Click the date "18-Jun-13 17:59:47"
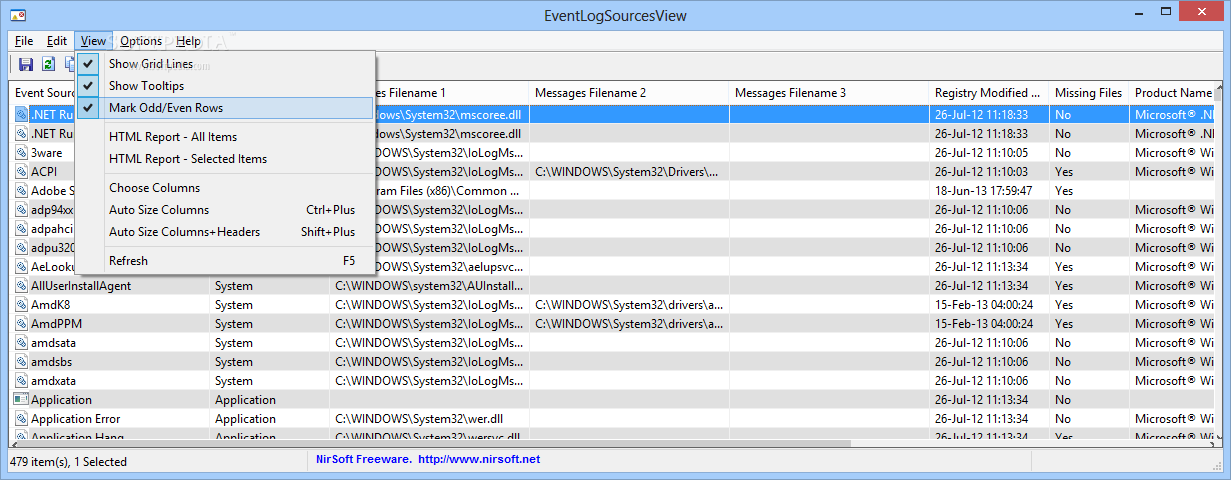This screenshot has height=480, width=1231. pyautogui.click(x=984, y=191)
